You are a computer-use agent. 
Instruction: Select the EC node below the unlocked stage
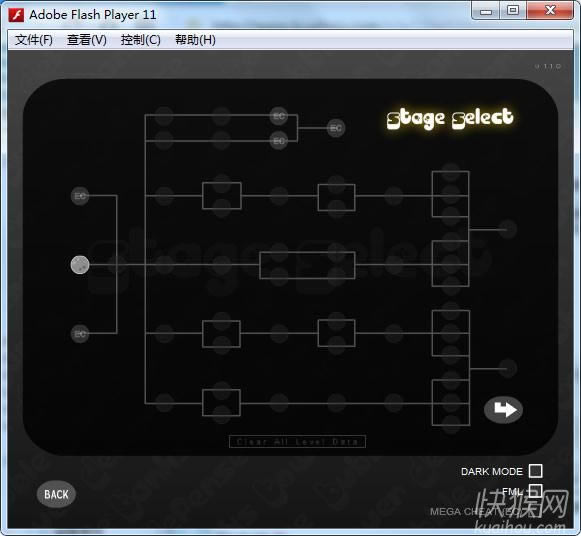pos(80,334)
